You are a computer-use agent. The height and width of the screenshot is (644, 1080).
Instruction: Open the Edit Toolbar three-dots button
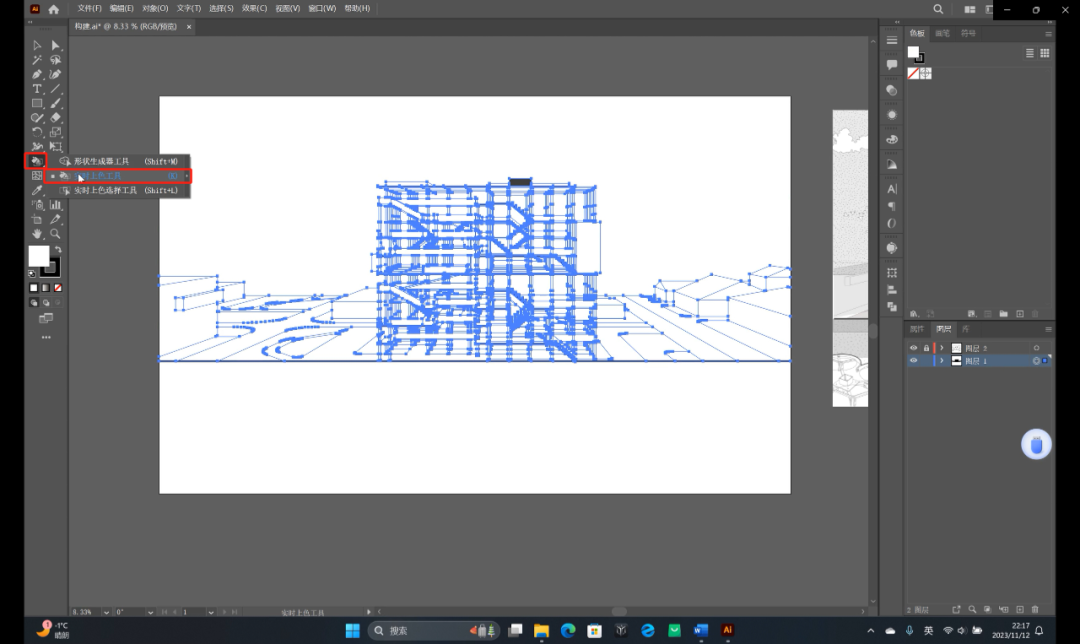(x=46, y=337)
